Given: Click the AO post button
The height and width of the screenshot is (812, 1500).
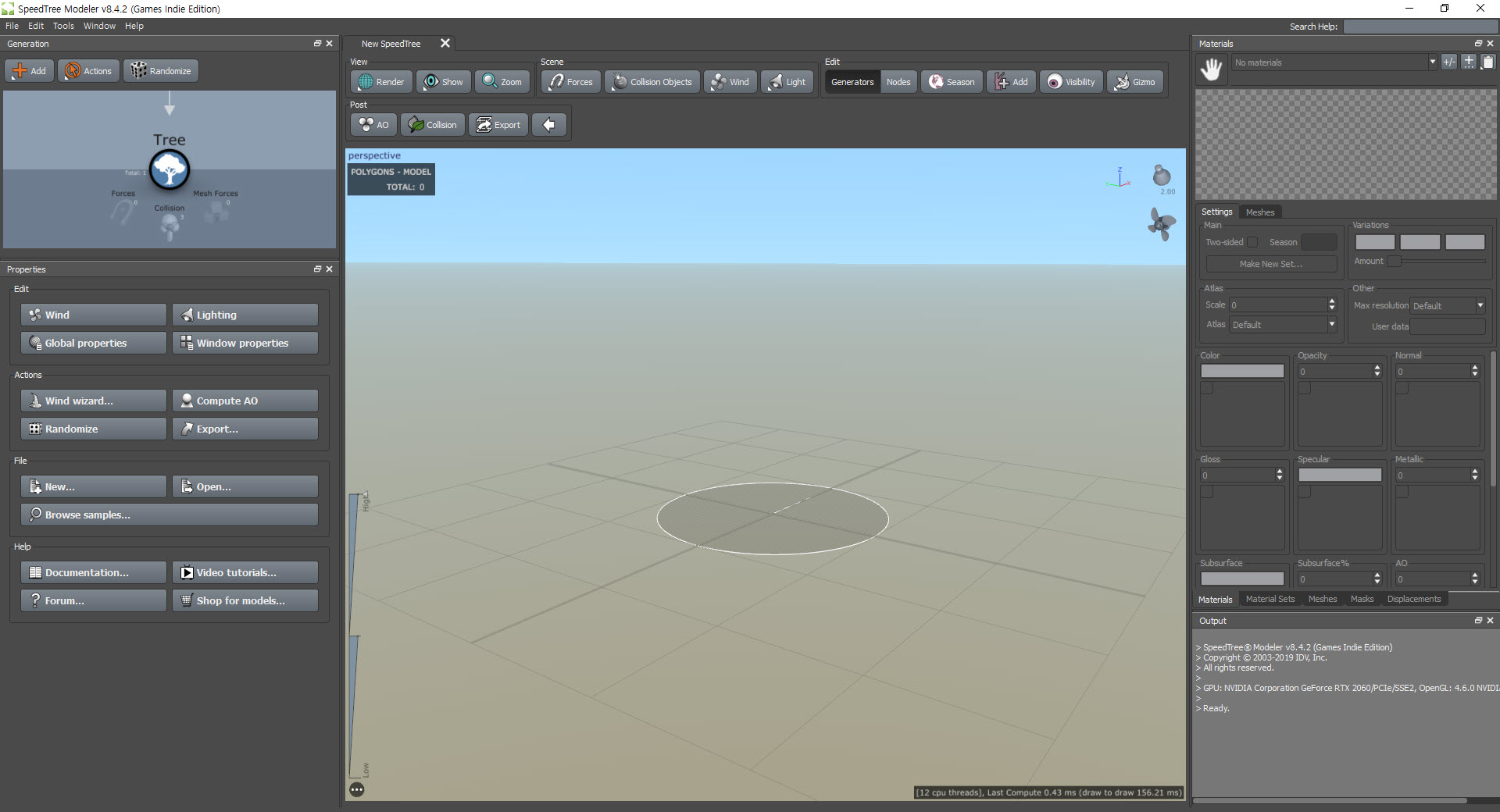Looking at the screenshot, I should pyautogui.click(x=373, y=125).
